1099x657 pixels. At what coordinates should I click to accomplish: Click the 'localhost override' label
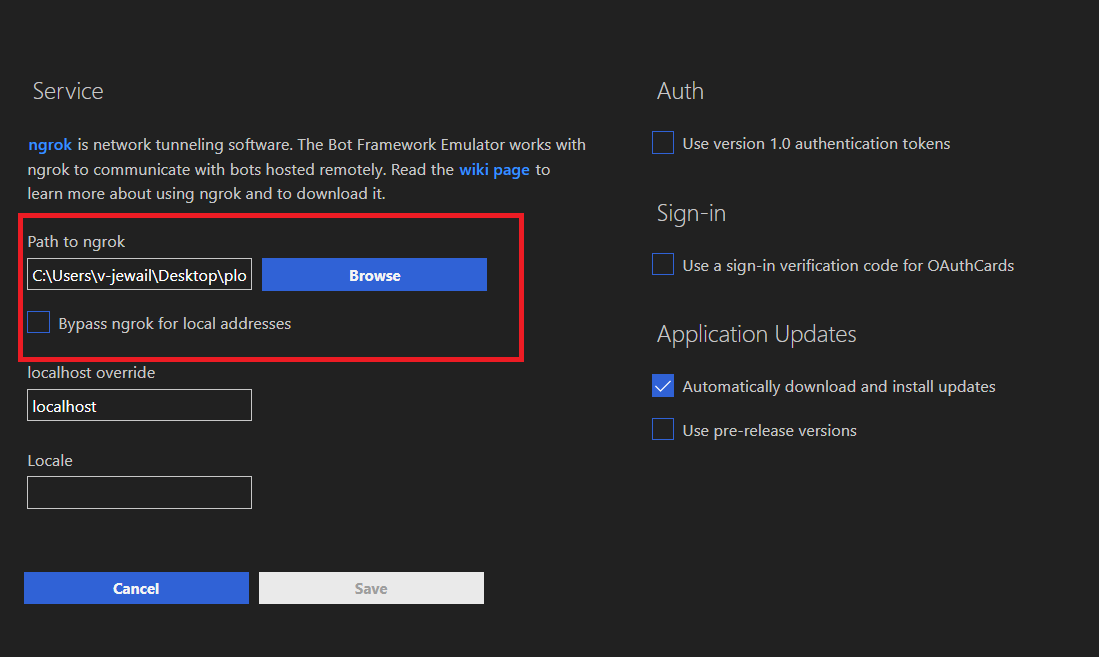point(91,372)
